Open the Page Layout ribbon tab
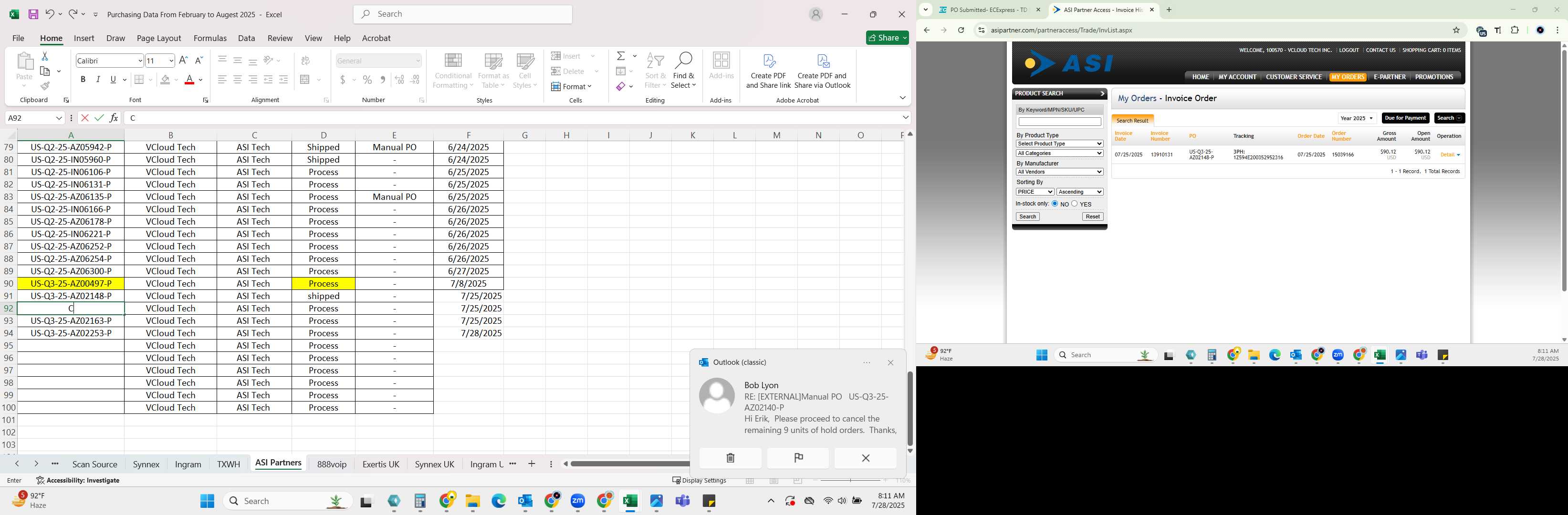Viewport: 1568px width, 515px height. point(159,38)
